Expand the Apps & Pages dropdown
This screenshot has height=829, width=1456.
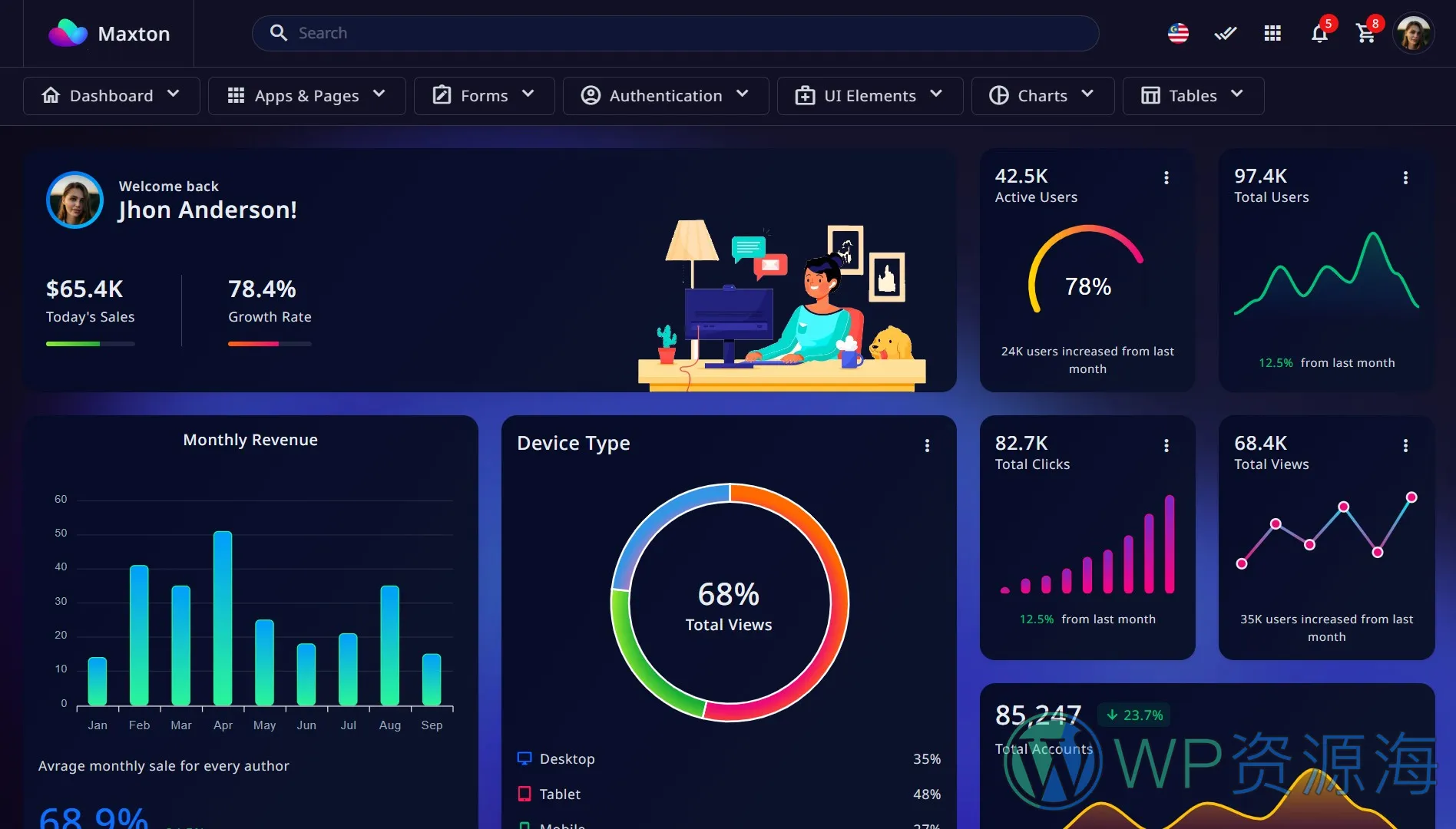[x=306, y=96]
